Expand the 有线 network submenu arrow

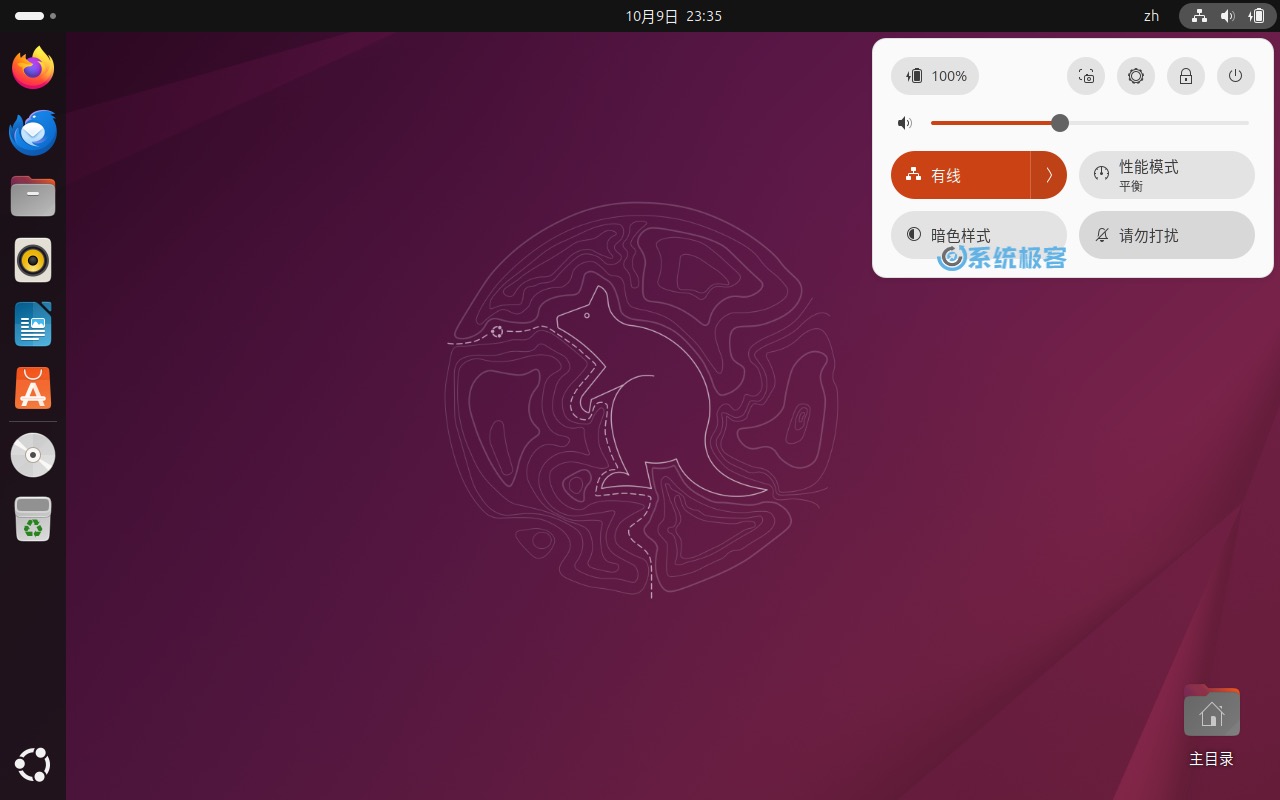point(1049,175)
